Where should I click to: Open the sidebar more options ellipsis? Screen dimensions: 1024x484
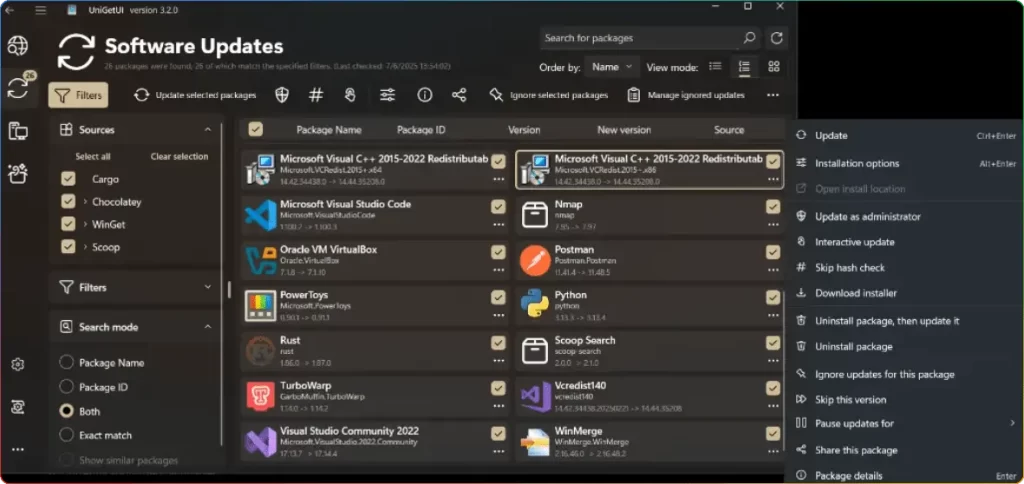pos(18,449)
